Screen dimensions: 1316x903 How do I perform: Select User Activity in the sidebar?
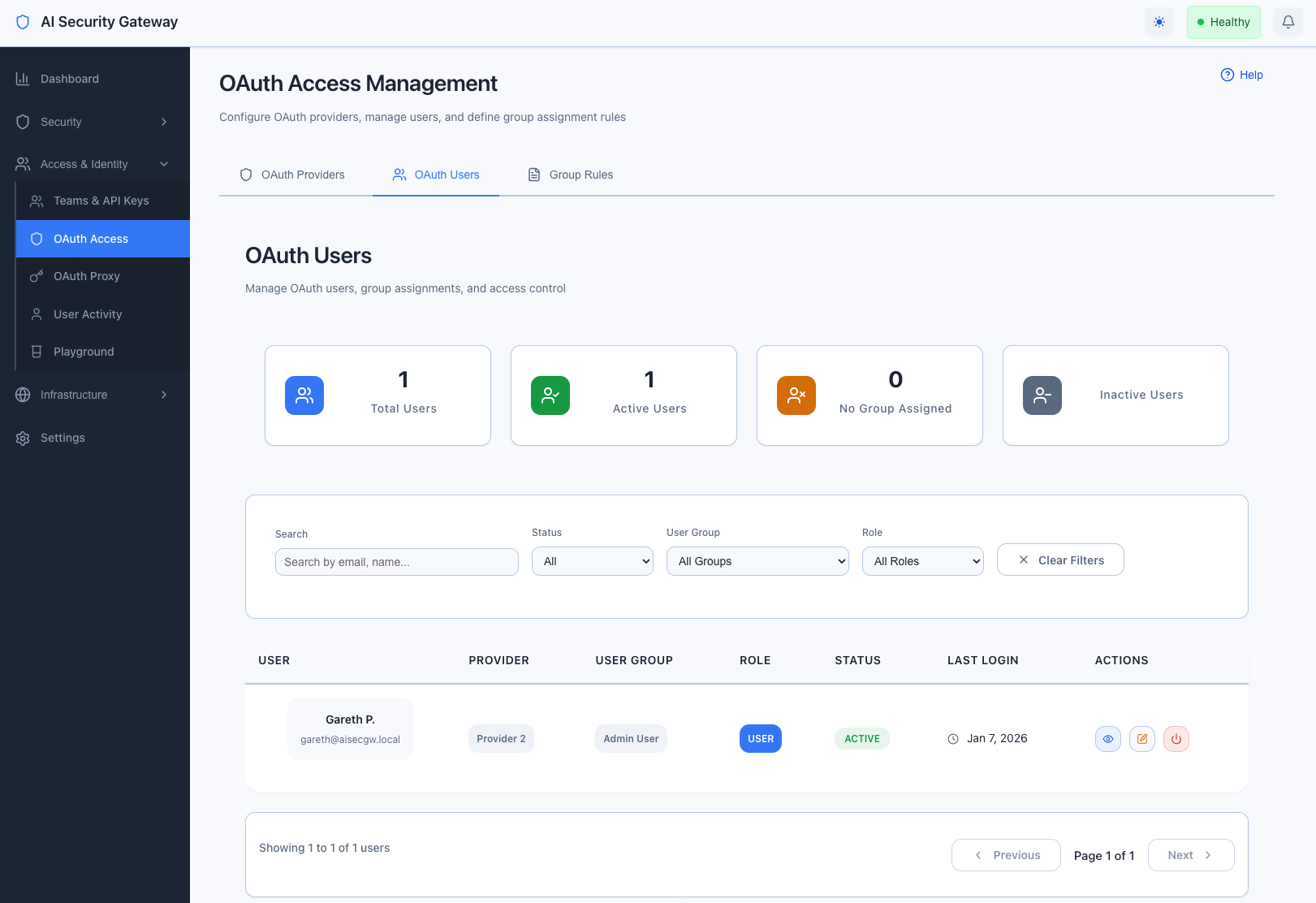88,314
